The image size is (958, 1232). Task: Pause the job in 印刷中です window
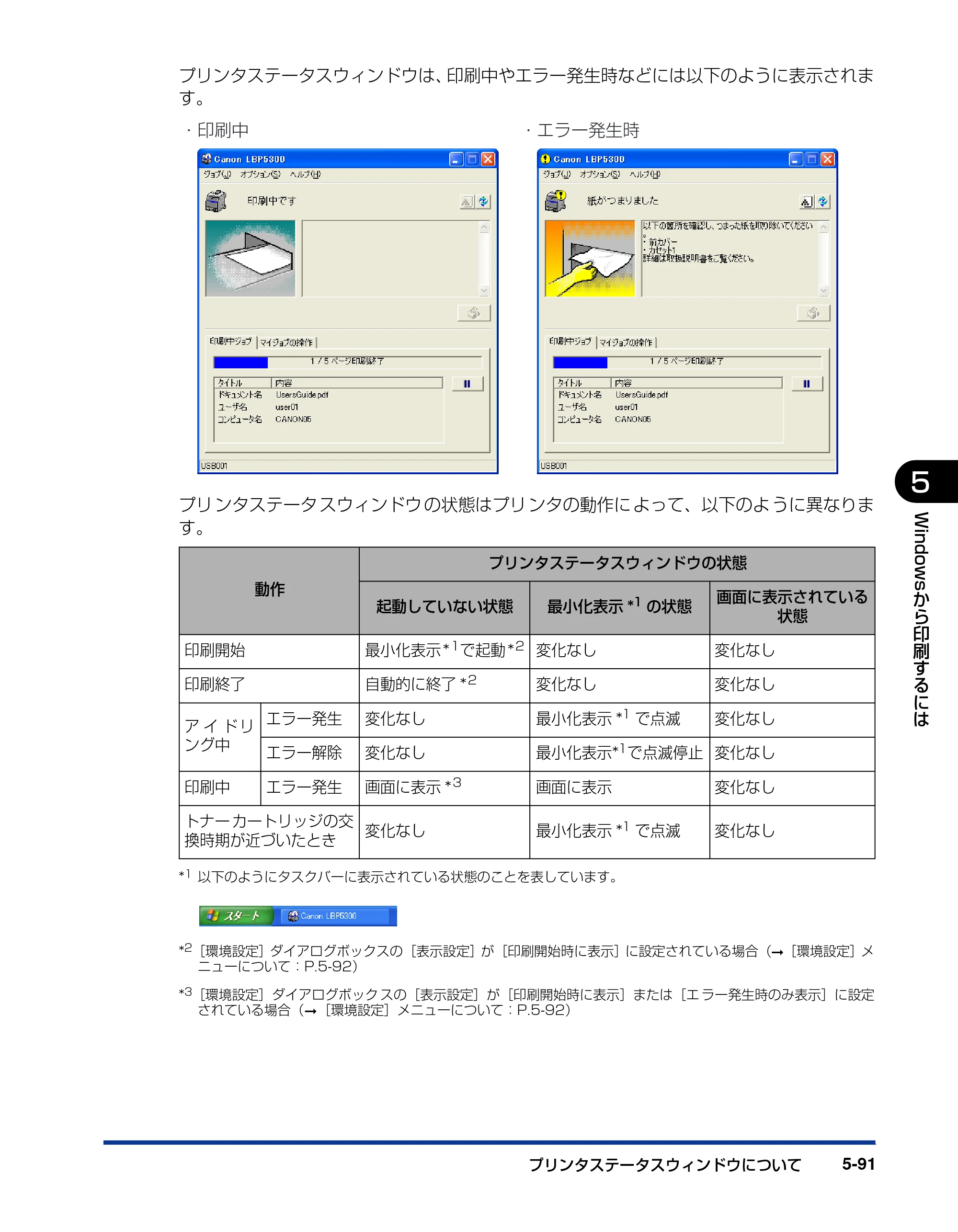[x=467, y=384]
